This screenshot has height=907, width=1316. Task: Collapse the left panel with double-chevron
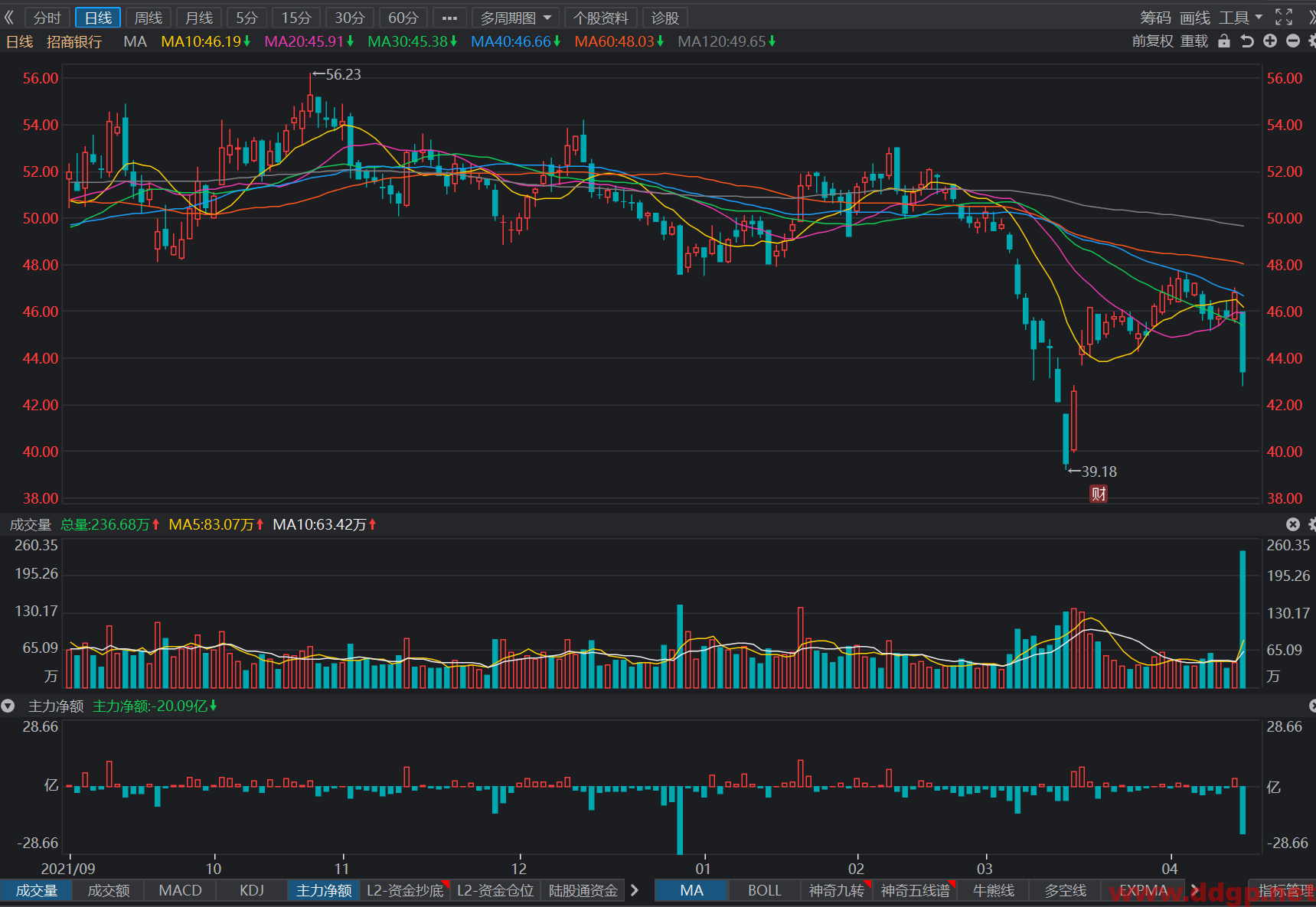[9, 18]
